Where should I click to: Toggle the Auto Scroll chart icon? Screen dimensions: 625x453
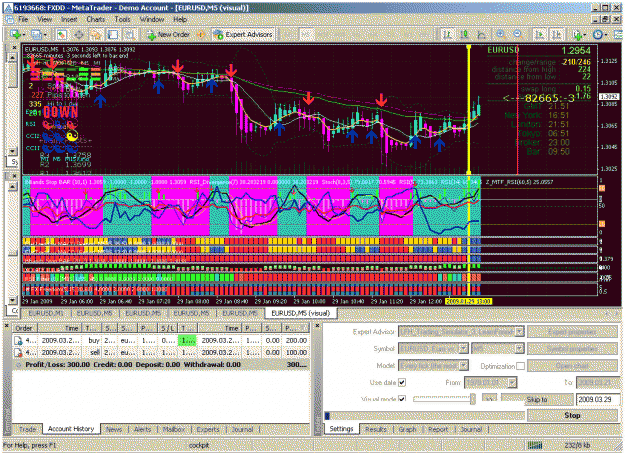point(539,35)
